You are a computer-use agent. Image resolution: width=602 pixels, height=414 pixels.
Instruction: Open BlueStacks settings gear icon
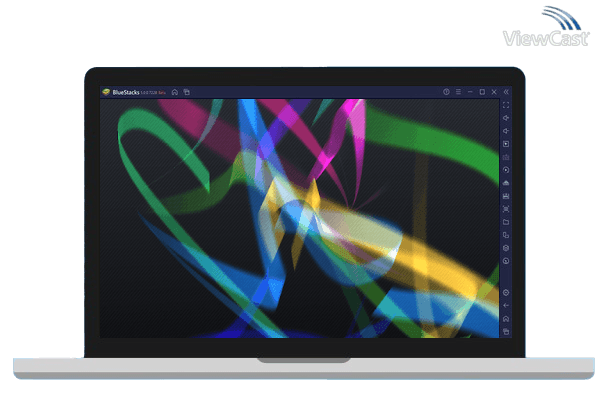pyautogui.click(x=506, y=293)
